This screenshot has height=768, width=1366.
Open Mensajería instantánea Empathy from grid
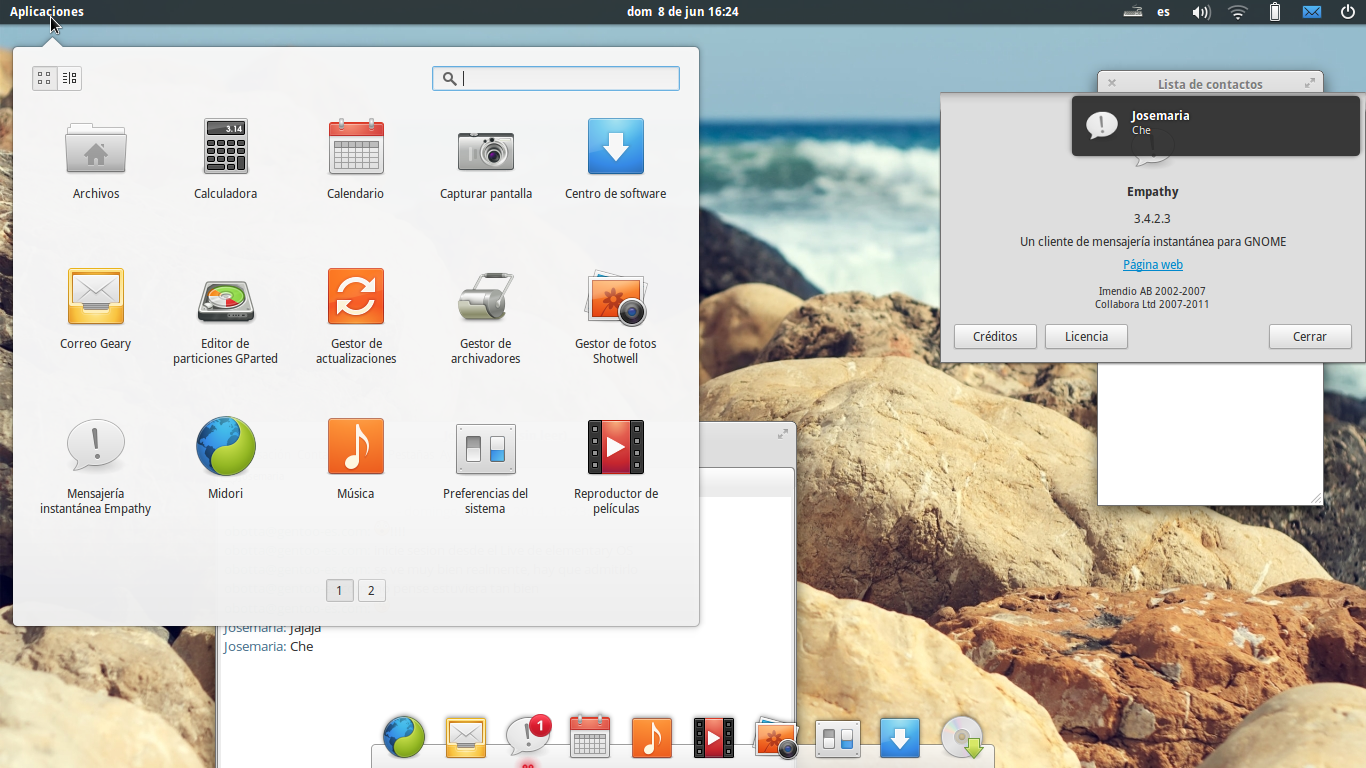pyautogui.click(x=96, y=467)
